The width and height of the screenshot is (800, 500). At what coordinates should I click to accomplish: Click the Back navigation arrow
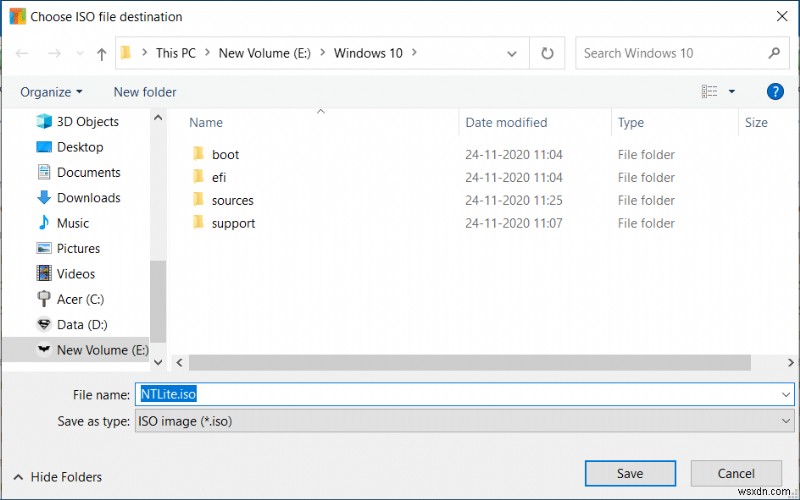pyautogui.click(x=22, y=53)
